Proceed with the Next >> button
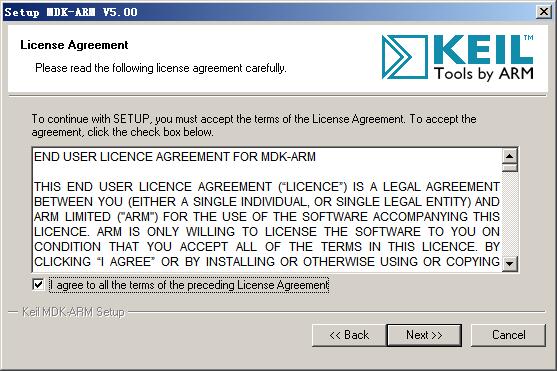Screen dimensions: 557x371 pos(424,335)
